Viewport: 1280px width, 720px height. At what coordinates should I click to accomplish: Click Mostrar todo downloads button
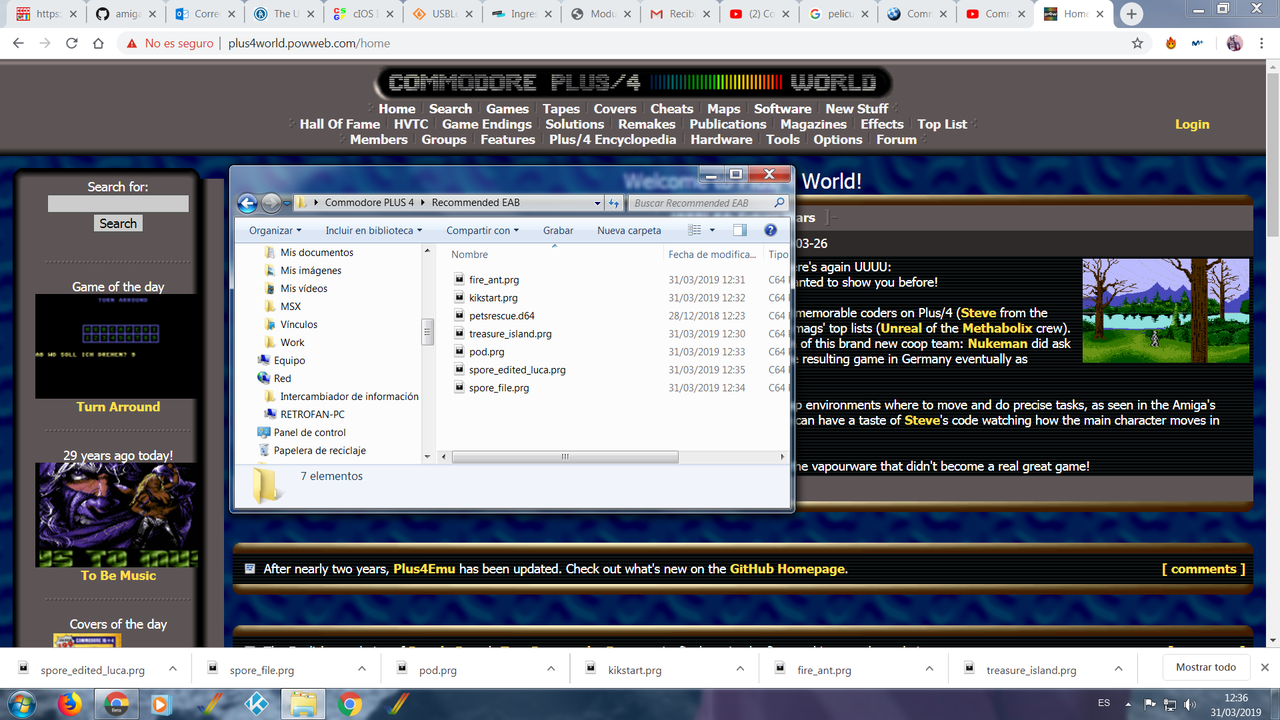1205,667
